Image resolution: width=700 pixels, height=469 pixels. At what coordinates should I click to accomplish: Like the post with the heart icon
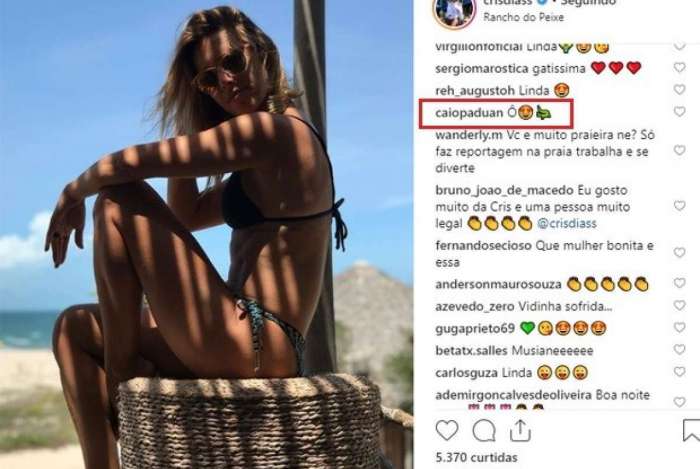coord(447,431)
